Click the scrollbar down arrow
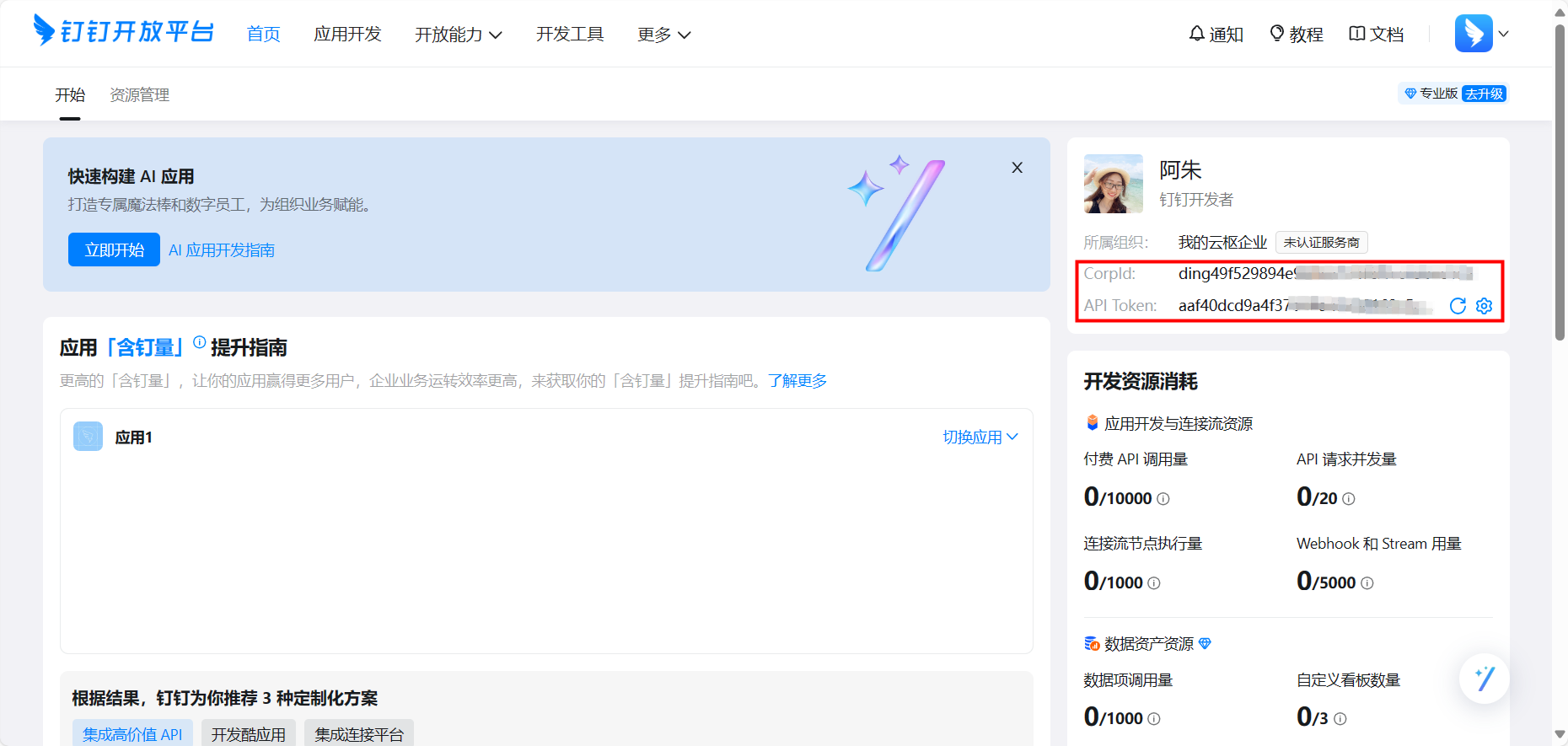The image size is (1568, 746). coord(1560,735)
